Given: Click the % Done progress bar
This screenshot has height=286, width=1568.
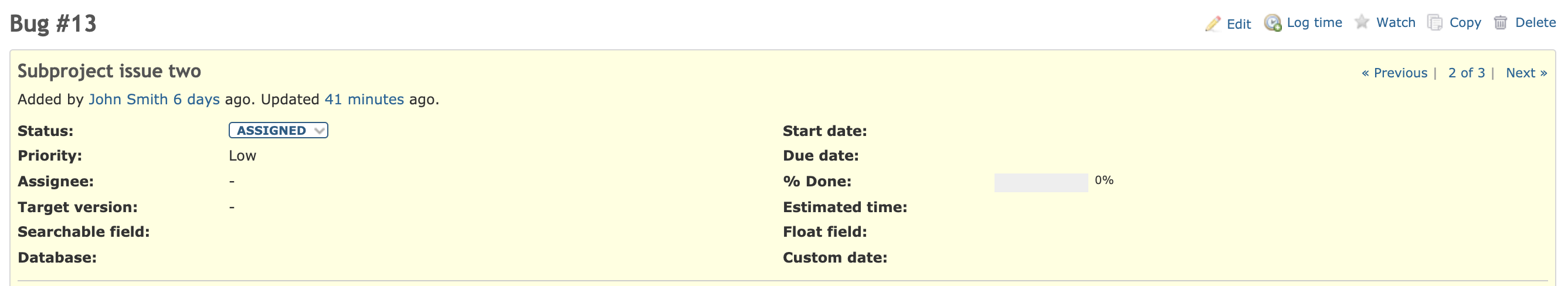Looking at the screenshot, I should click(1041, 182).
